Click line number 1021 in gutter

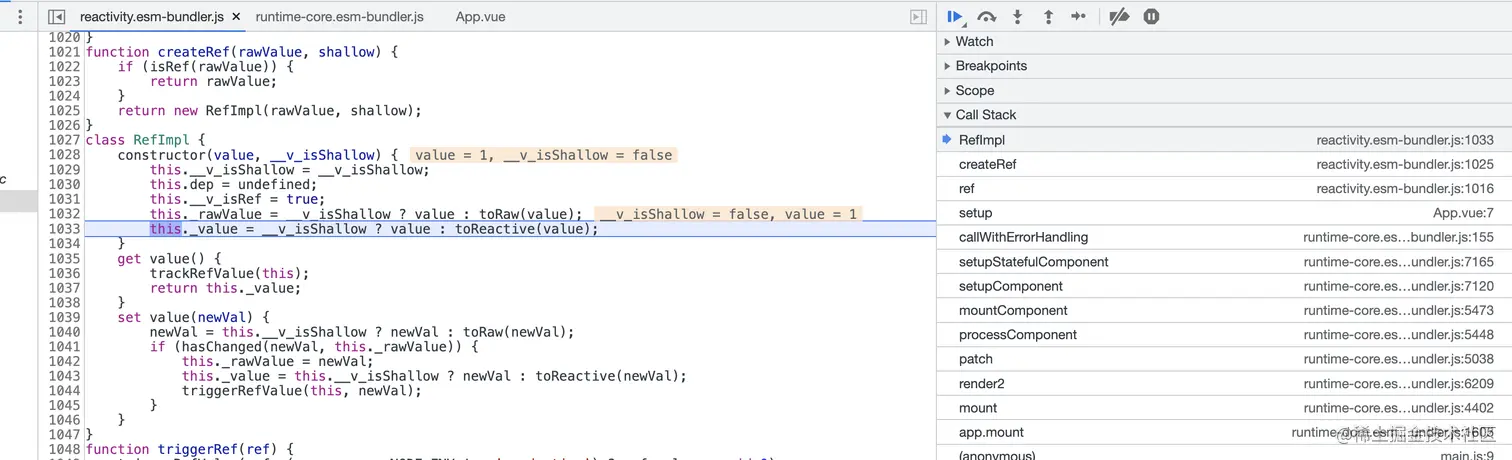[64, 52]
